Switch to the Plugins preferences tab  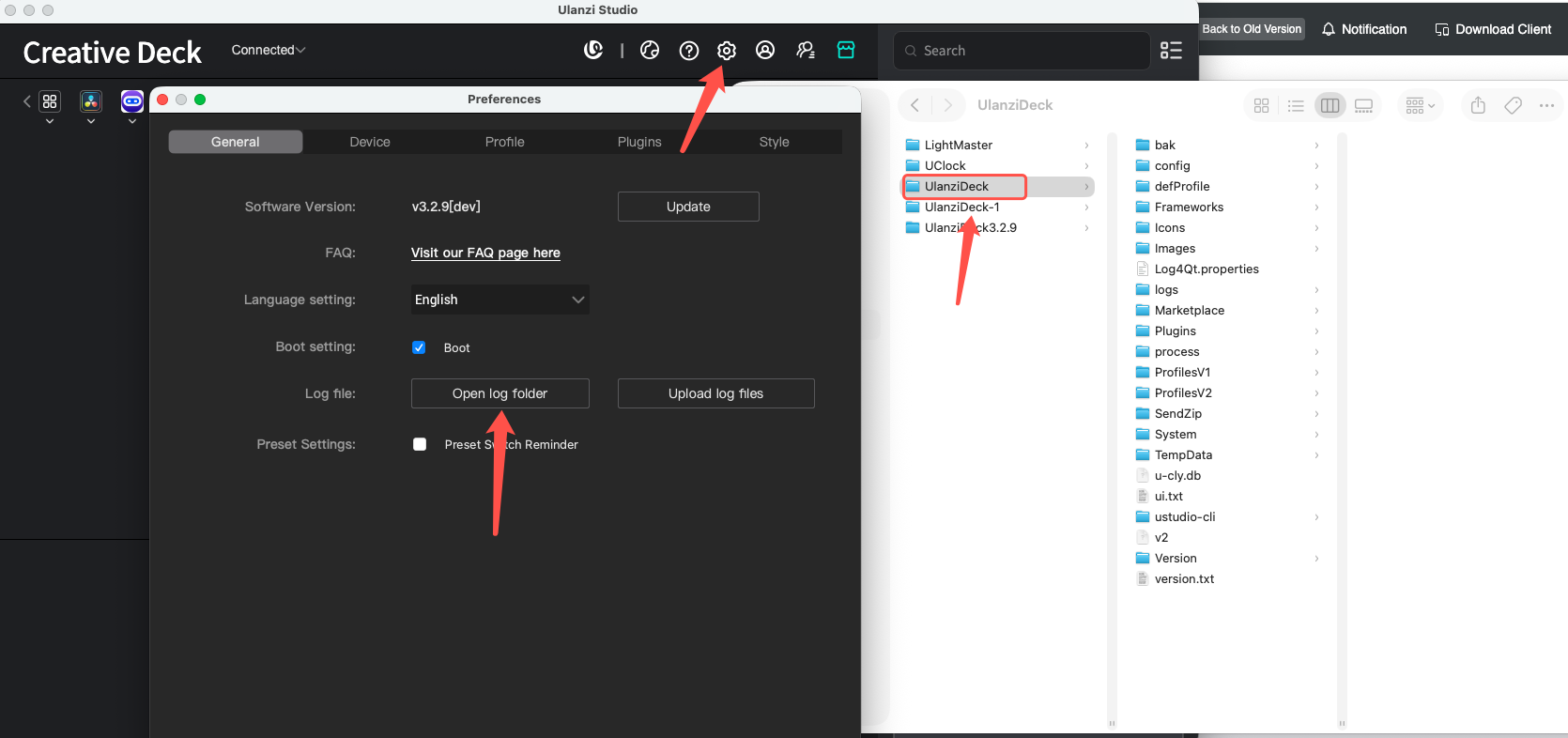click(x=639, y=142)
